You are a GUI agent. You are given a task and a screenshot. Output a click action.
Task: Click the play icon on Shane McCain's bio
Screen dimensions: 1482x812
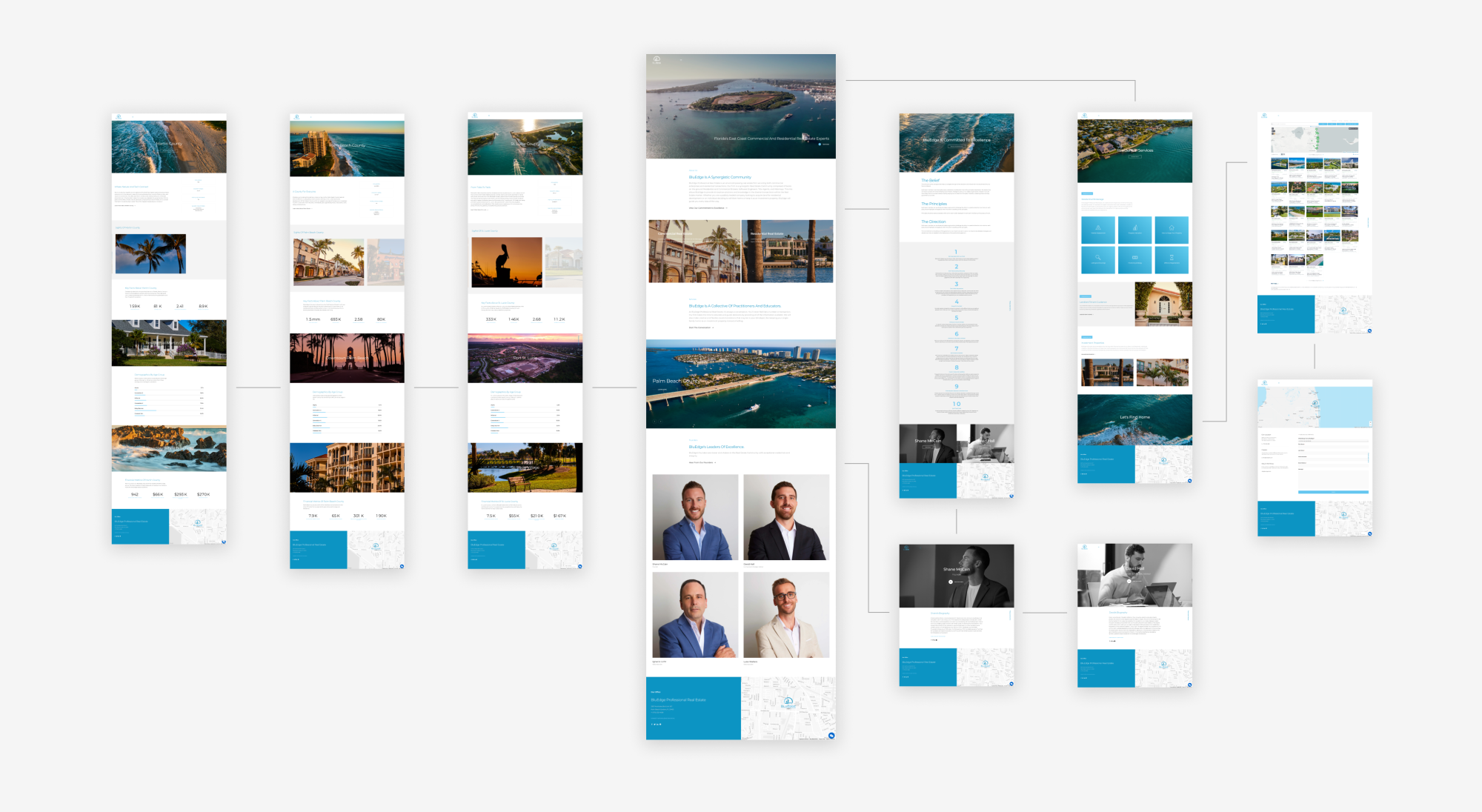[x=951, y=582]
